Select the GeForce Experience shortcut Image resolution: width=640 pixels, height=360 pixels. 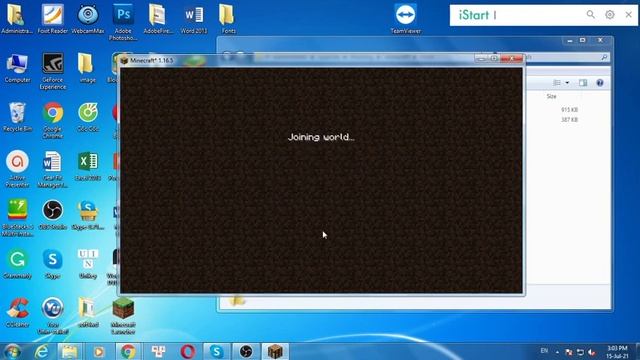[x=53, y=71]
